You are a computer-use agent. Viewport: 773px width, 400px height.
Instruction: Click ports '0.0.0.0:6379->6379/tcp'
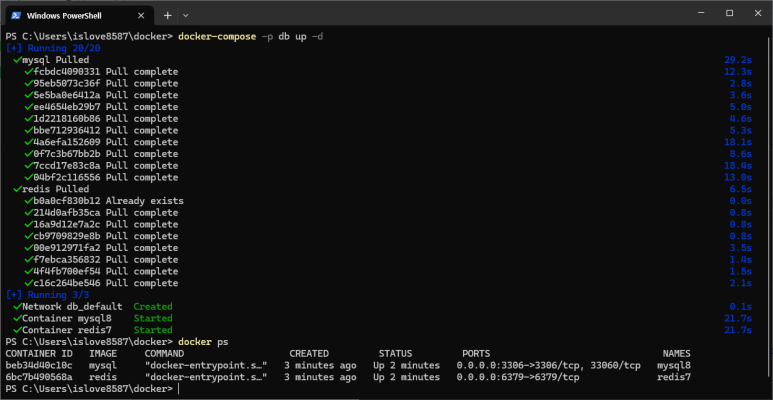(518, 377)
